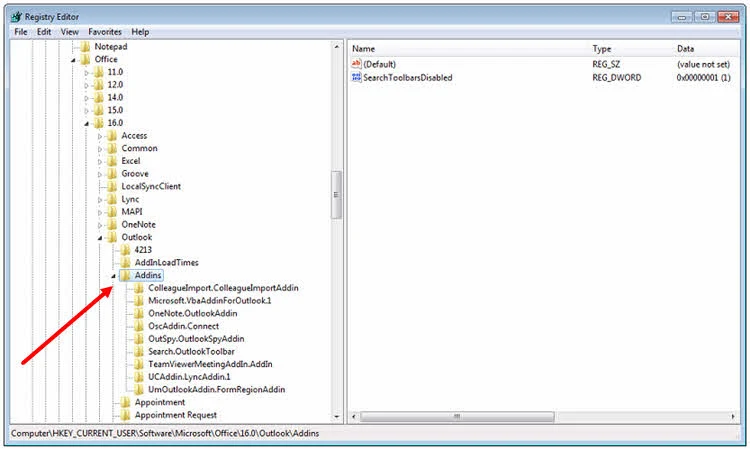The image size is (750, 449).
Task: Select the Appointment key
Action: [160, 402]
